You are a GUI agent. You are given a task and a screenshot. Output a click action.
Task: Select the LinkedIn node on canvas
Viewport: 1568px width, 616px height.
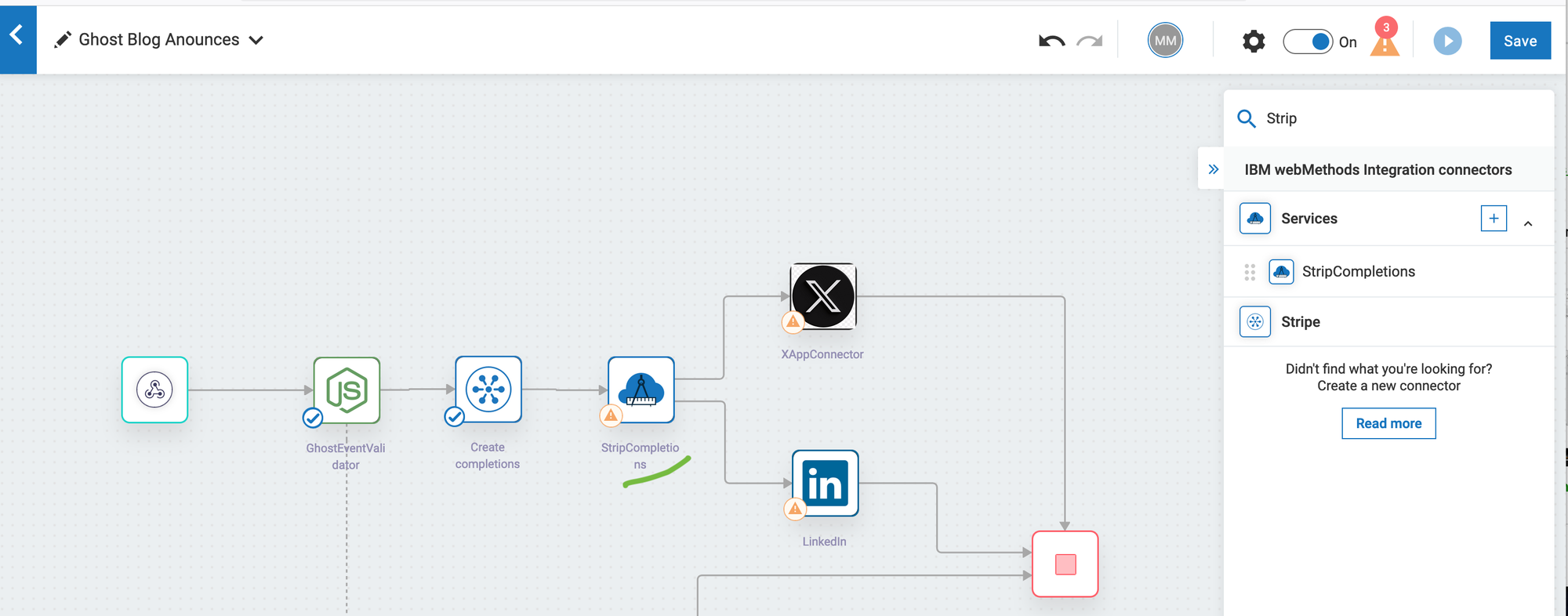(825, 484)
